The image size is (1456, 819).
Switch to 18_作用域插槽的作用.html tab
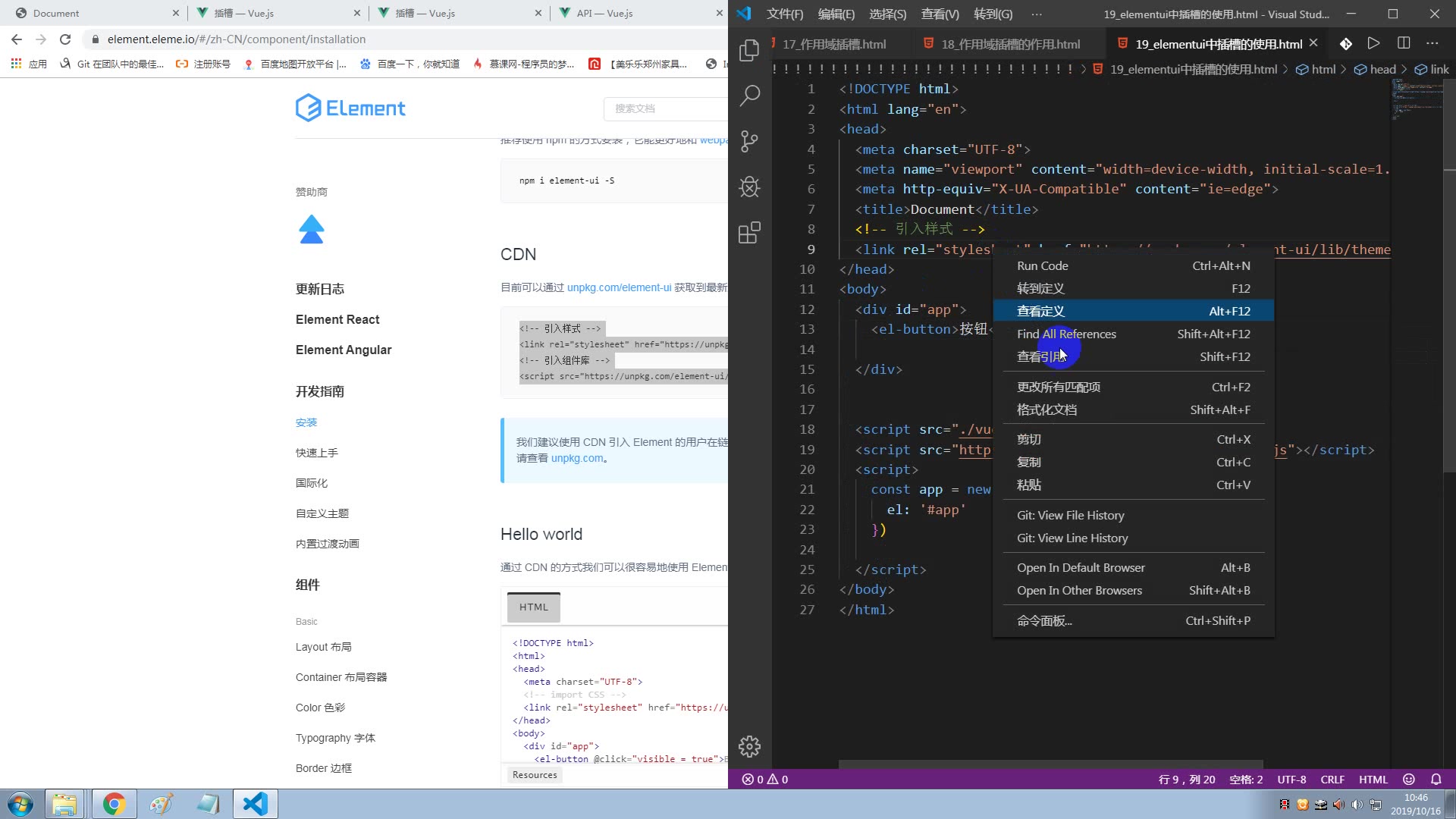tap(1010, 44)
